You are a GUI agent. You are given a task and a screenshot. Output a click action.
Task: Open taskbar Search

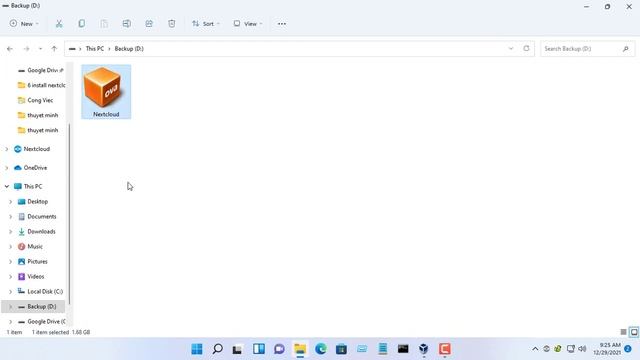[x=218, y=349]
